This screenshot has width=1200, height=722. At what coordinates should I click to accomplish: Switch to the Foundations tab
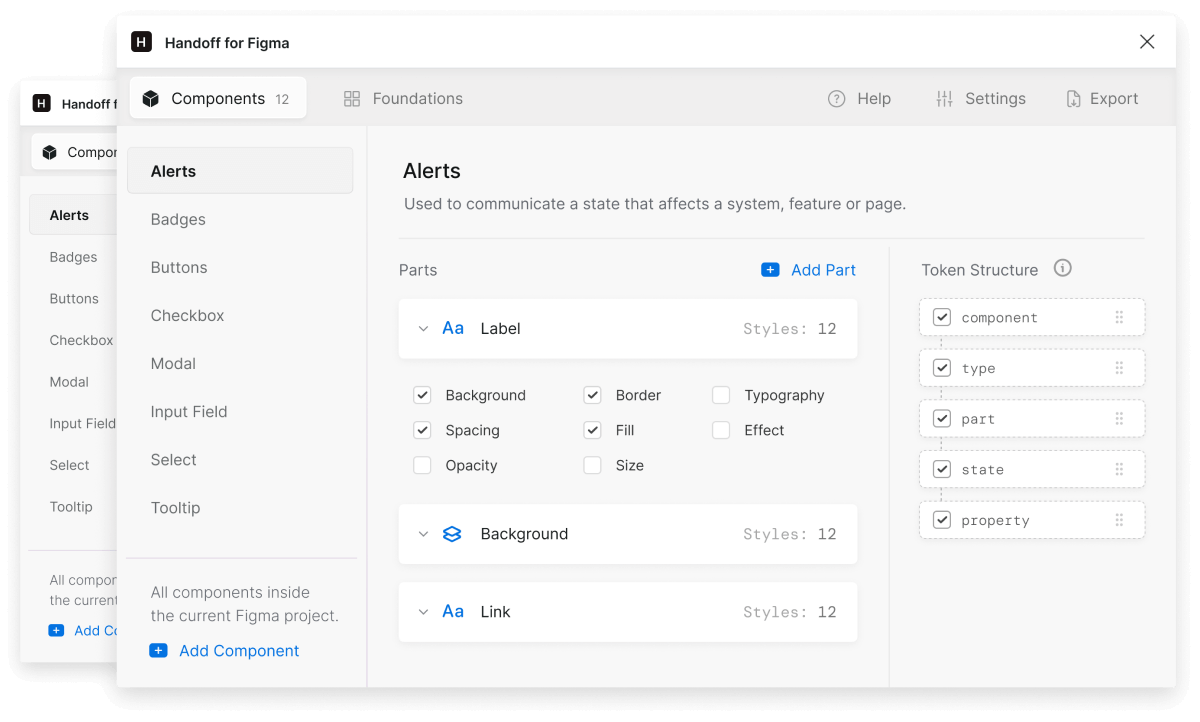point(403,99)
